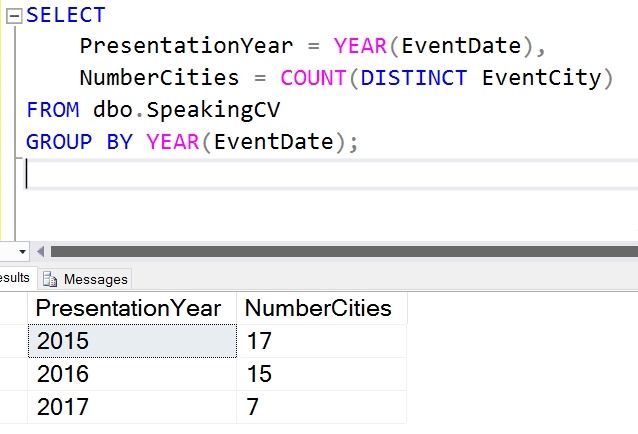Viewport: 638px width, 434px height.
Task: Switch to the Results tab
Action: tap(14, 279)
